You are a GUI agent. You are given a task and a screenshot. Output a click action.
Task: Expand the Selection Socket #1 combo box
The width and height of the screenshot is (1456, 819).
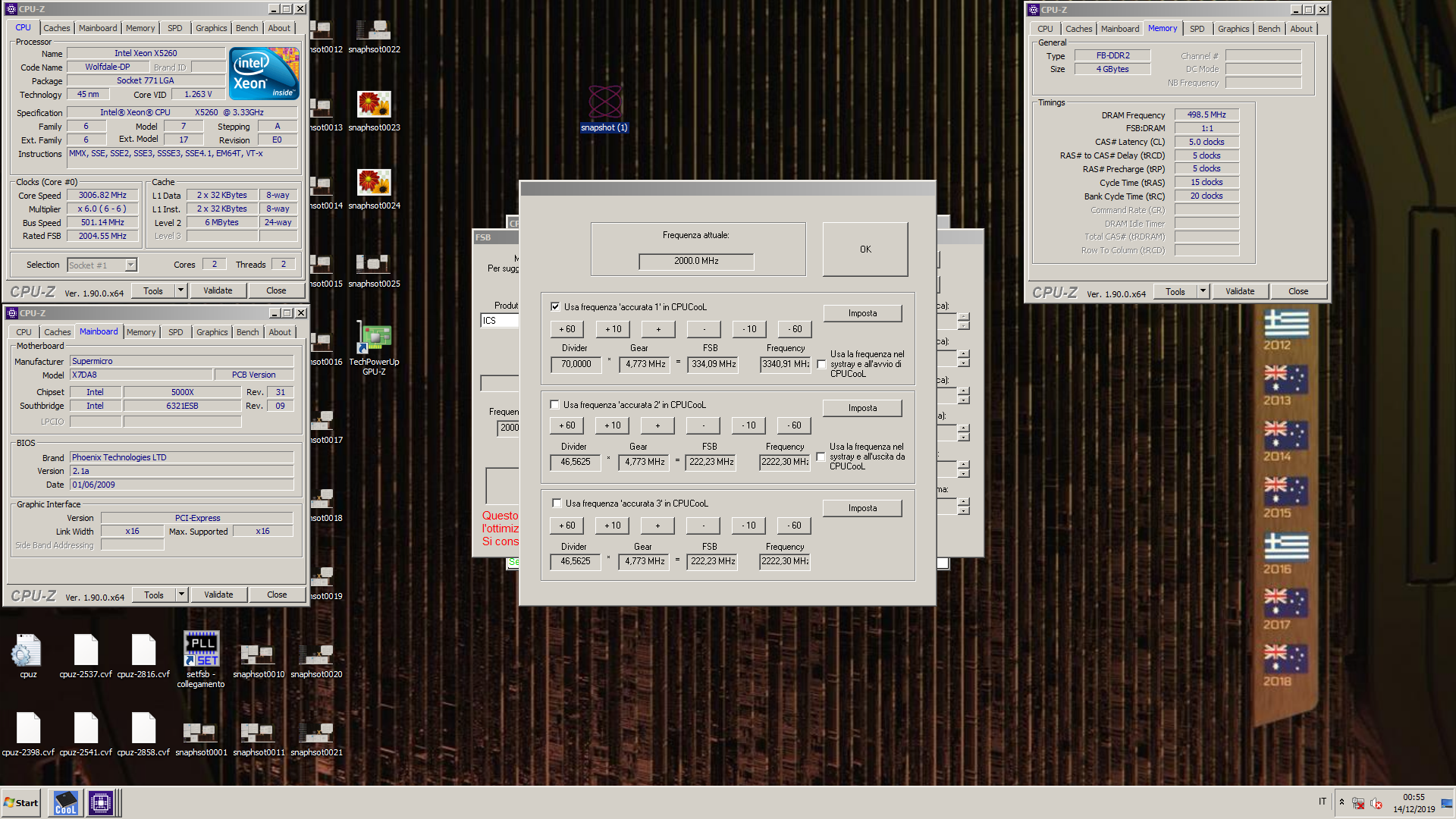click(x=130, y=265)
